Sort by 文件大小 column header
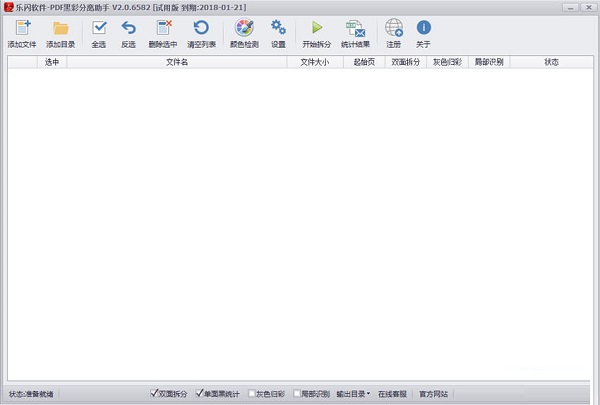600x405 pixels. 315,62
